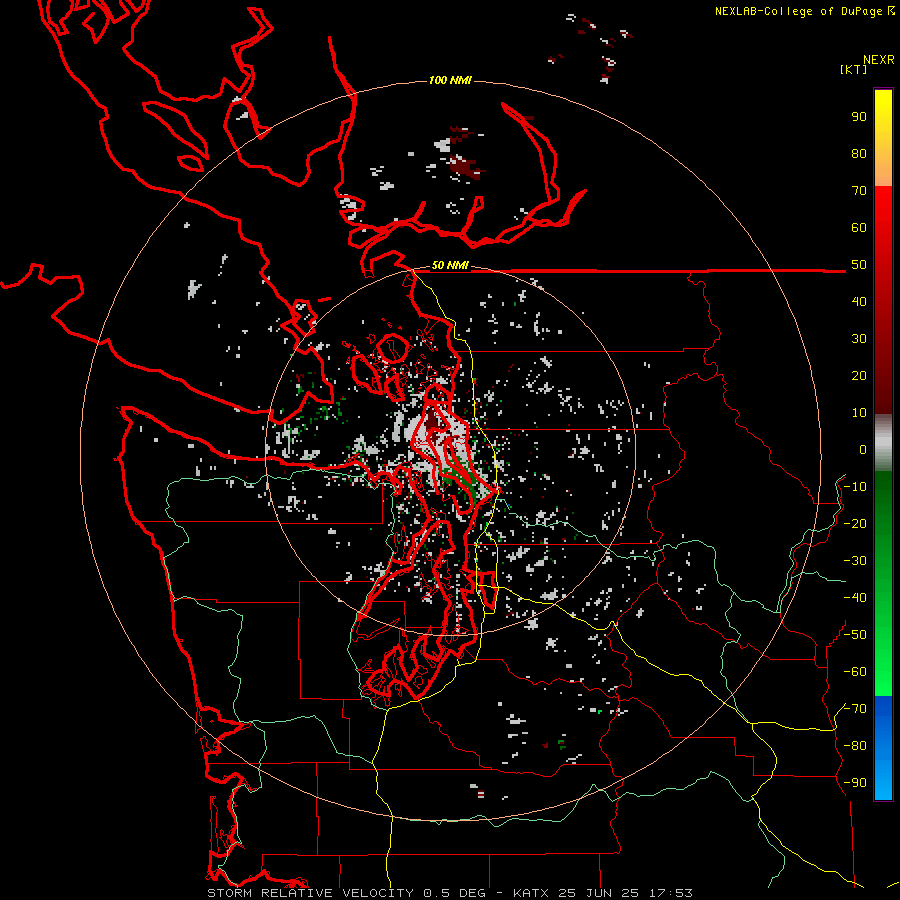Image resolution: width=900 pixels, height=900 pixels.
Task: Click the -10 scale value
Action: (855, 487)
